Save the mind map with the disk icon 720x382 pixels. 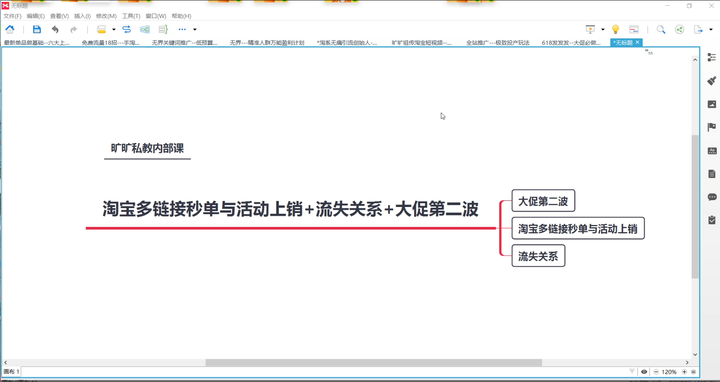coord(37,29)
